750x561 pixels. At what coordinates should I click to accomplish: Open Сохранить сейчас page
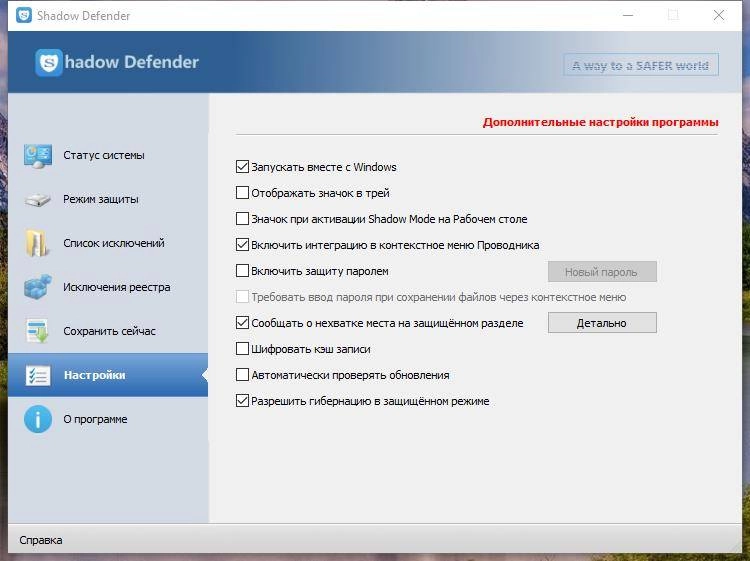(108, 331)
